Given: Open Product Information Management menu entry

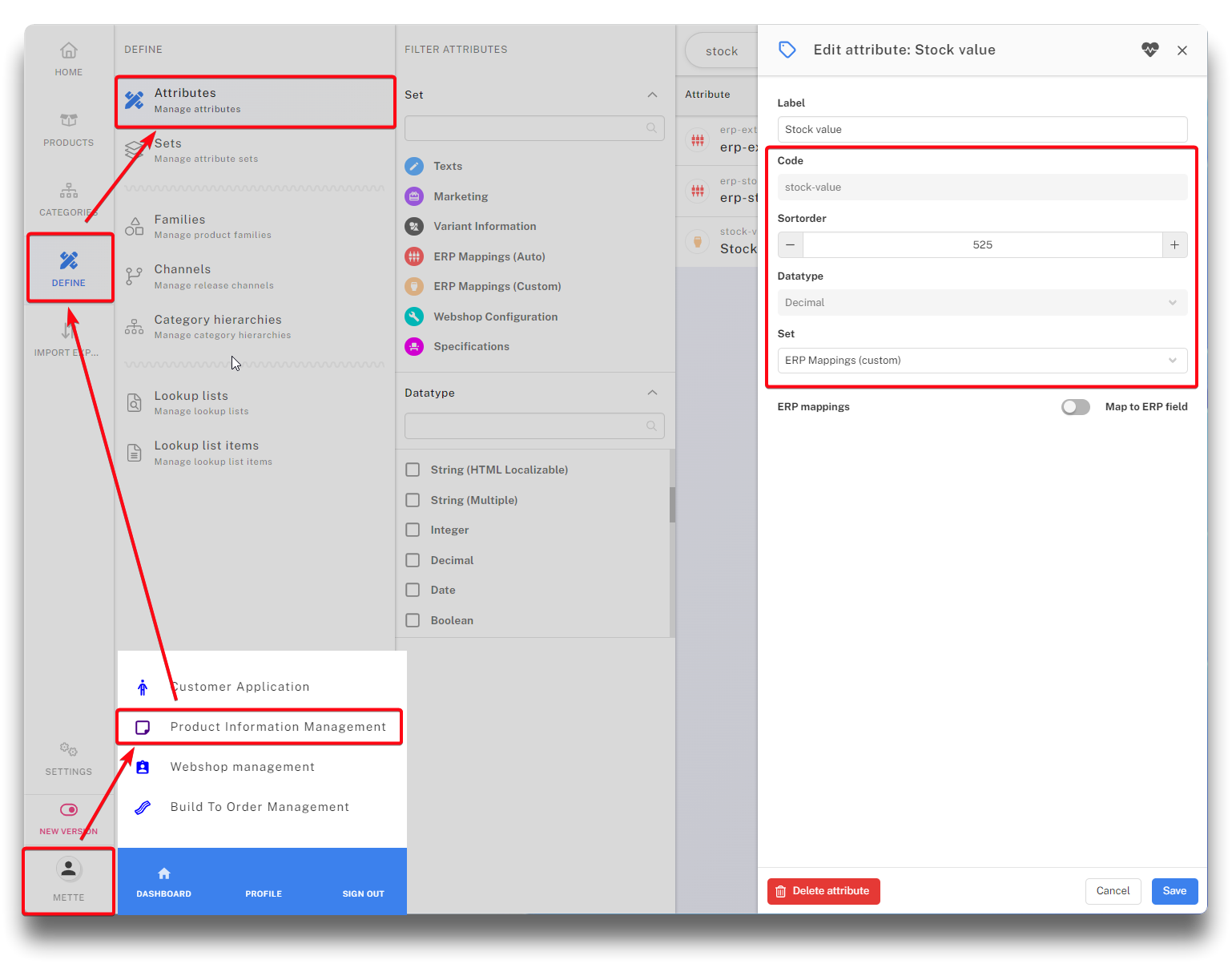Looking at the screenshot, I should point(277,727).
